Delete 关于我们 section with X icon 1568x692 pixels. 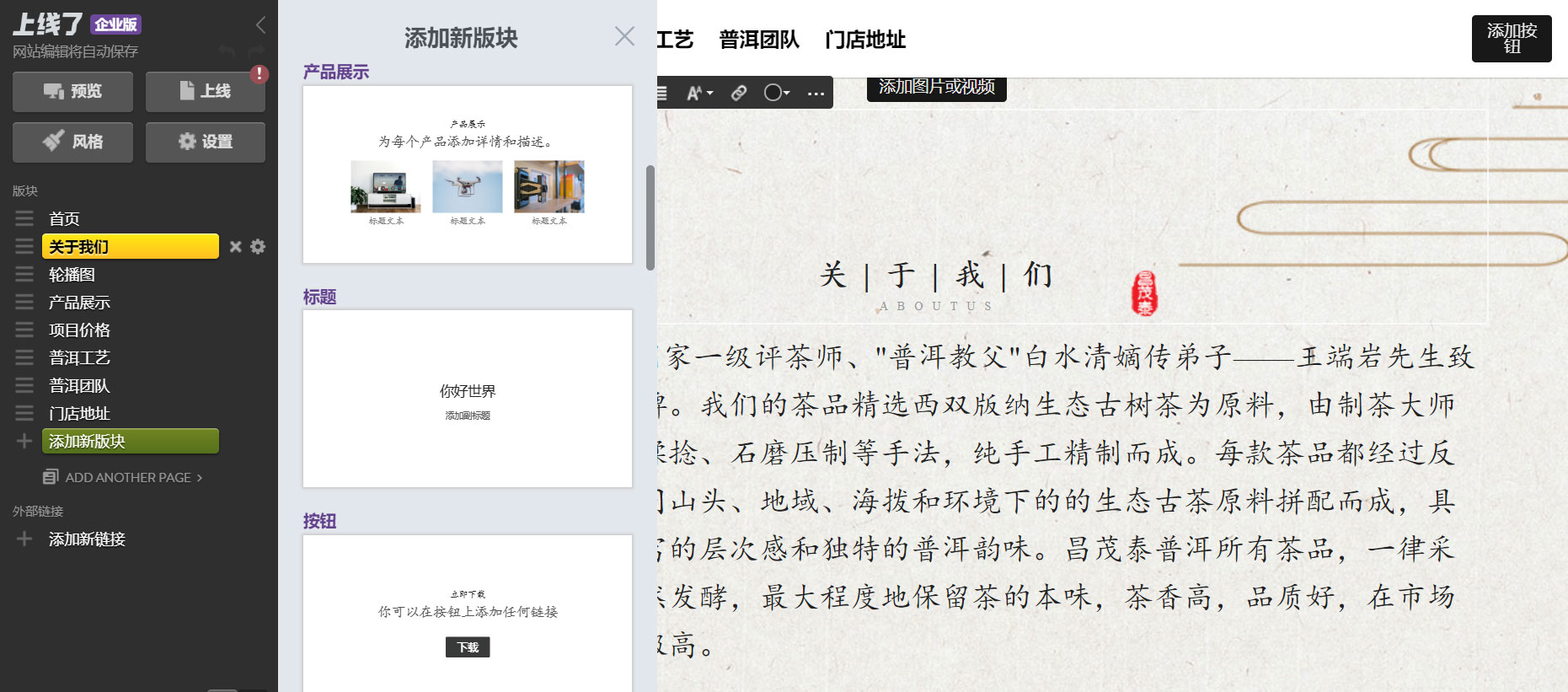coord(236,247)
